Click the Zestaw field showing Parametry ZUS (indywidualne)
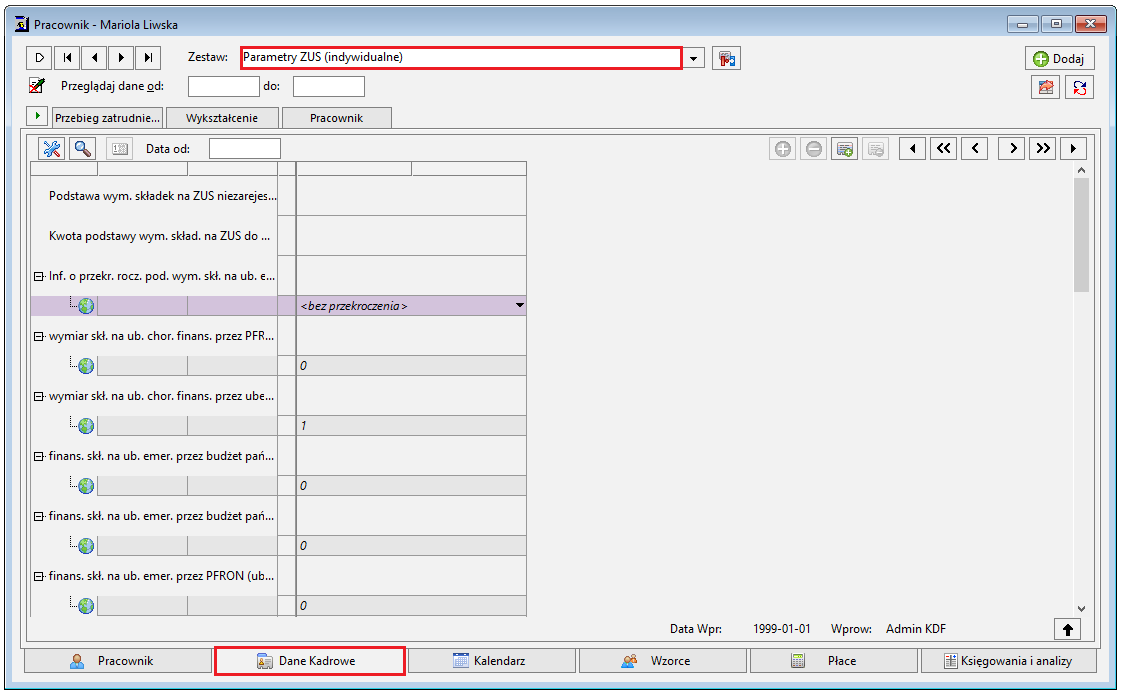 pos(461,57)
